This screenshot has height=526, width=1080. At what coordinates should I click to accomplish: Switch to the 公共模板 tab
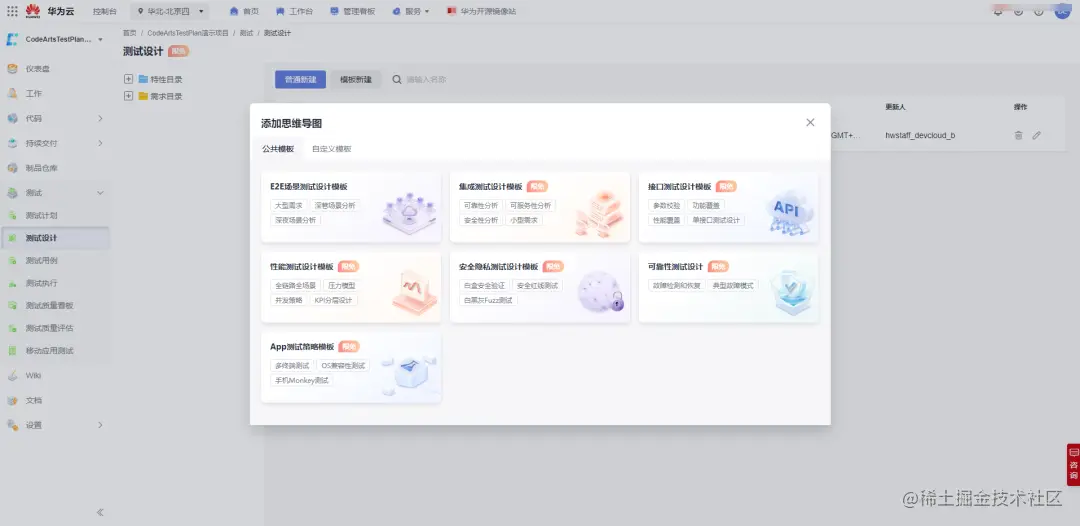click(x=278, y=149)
